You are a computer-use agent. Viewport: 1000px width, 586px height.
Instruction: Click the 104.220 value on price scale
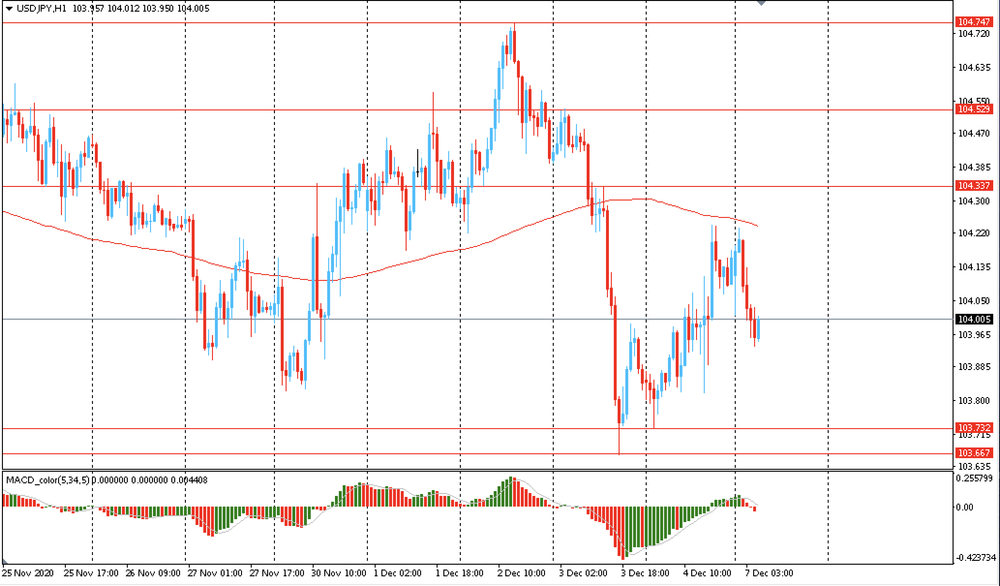[x=975, y=234]
